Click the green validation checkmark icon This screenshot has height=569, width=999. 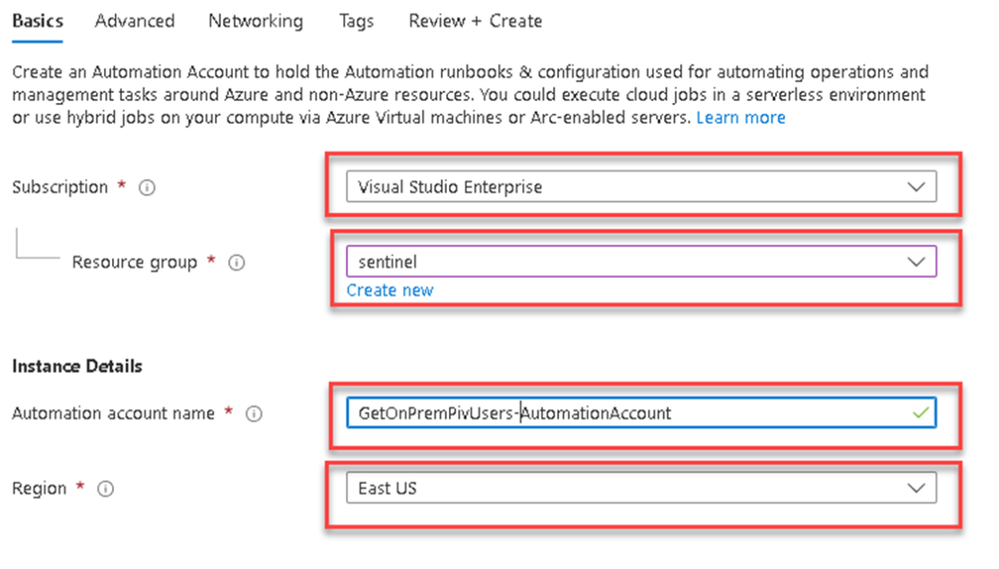click(x=920, y=412)
